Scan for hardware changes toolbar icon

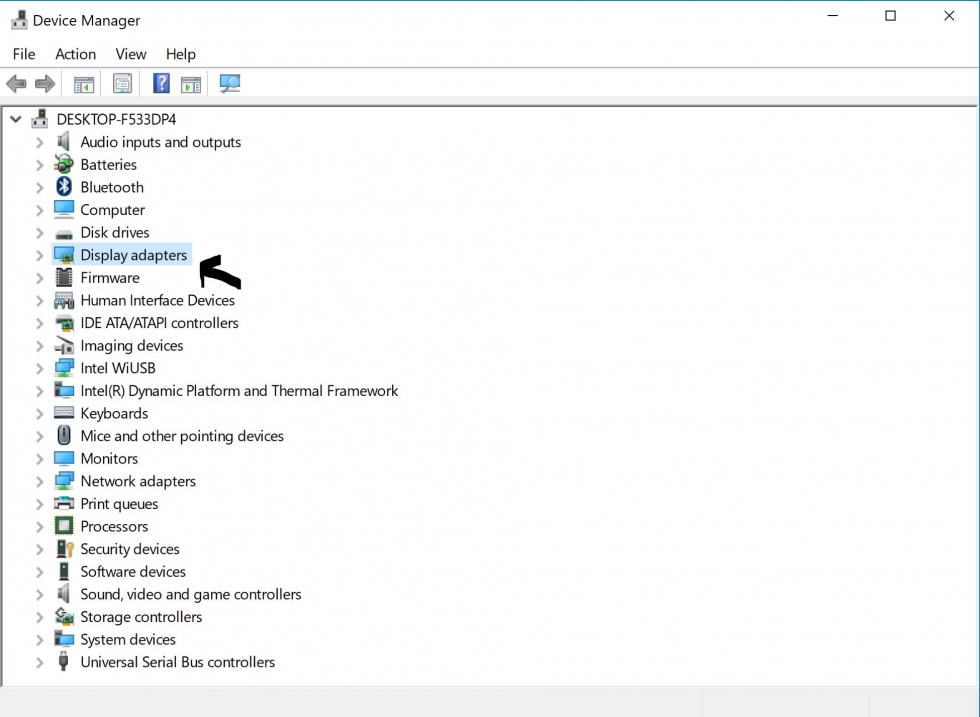click(x=229, y=83)
